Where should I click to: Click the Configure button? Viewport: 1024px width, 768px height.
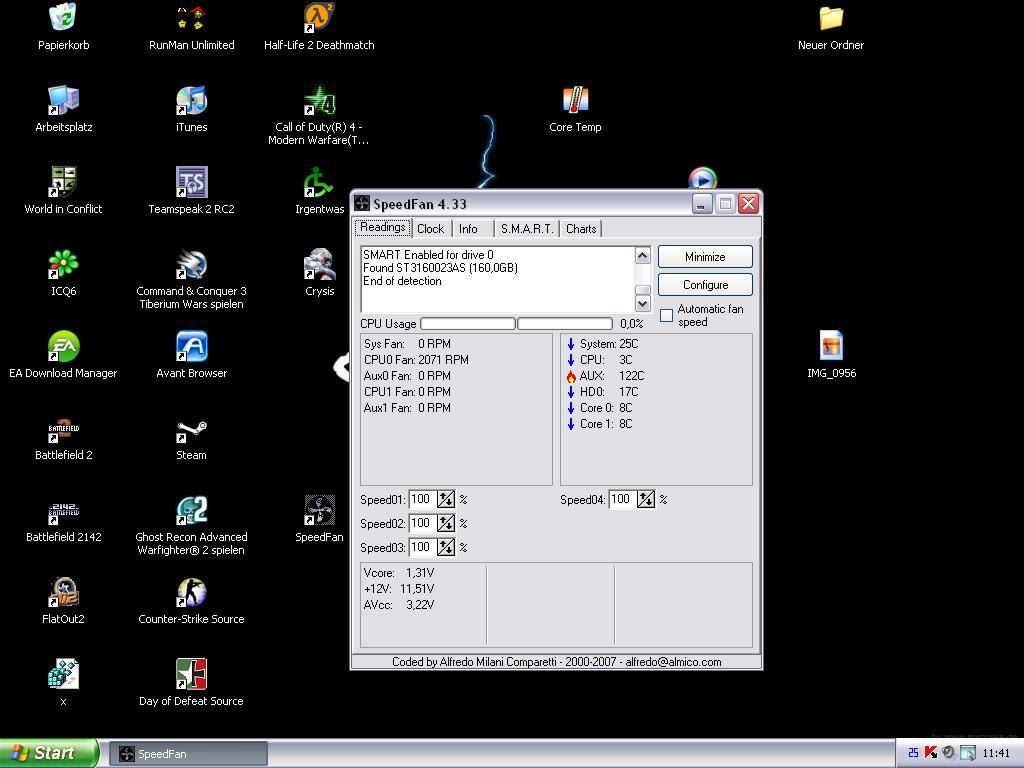click(705, 285)
